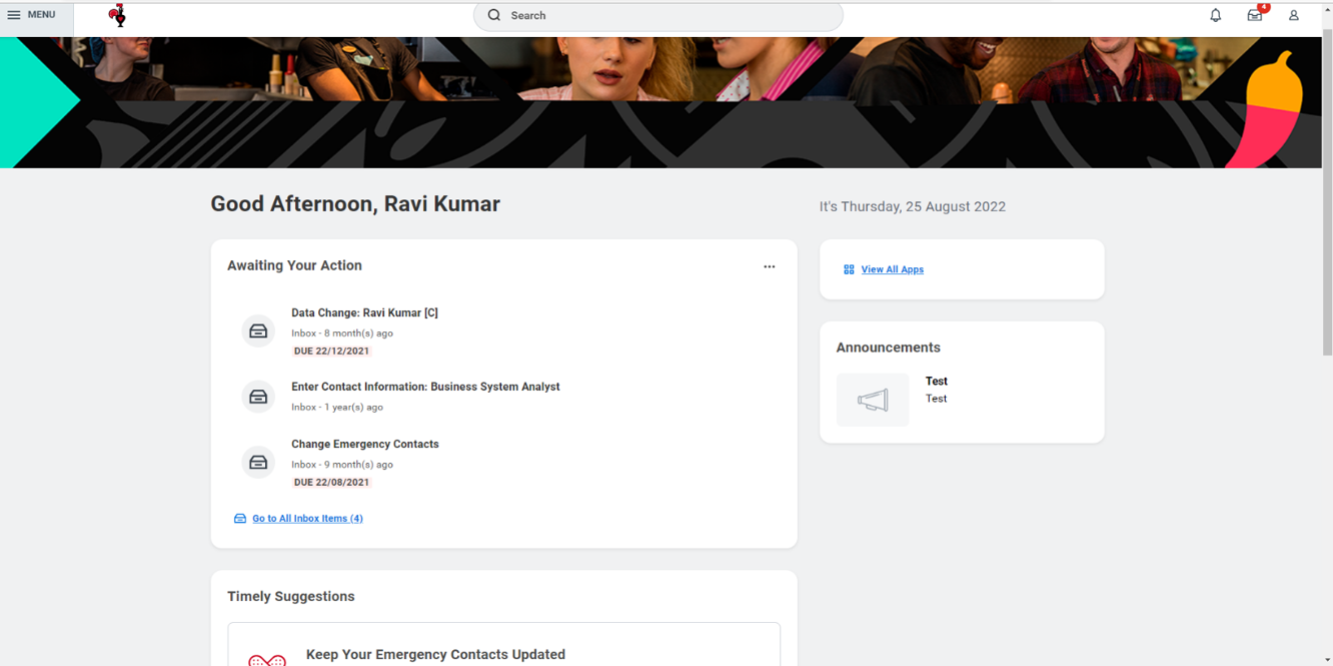Click the heart icon in Timely Suggestions
The height and width of the screenshot is (666, 1333).
click(x=267, y=660)
